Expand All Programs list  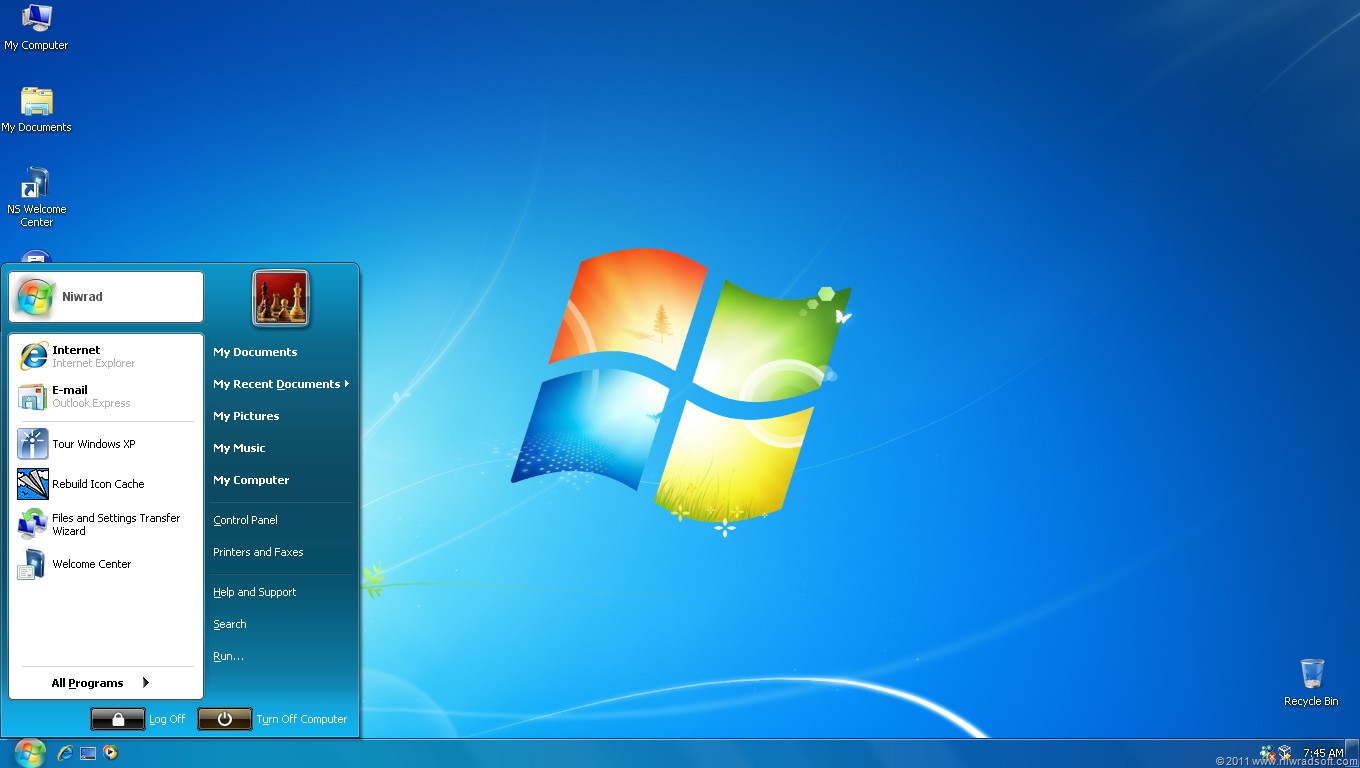click(100, 683)
